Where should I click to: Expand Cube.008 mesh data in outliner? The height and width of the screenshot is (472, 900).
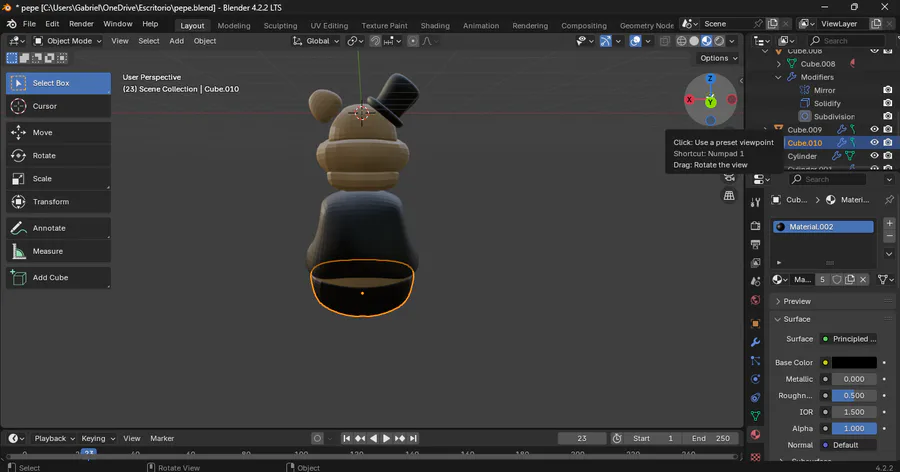779,64
